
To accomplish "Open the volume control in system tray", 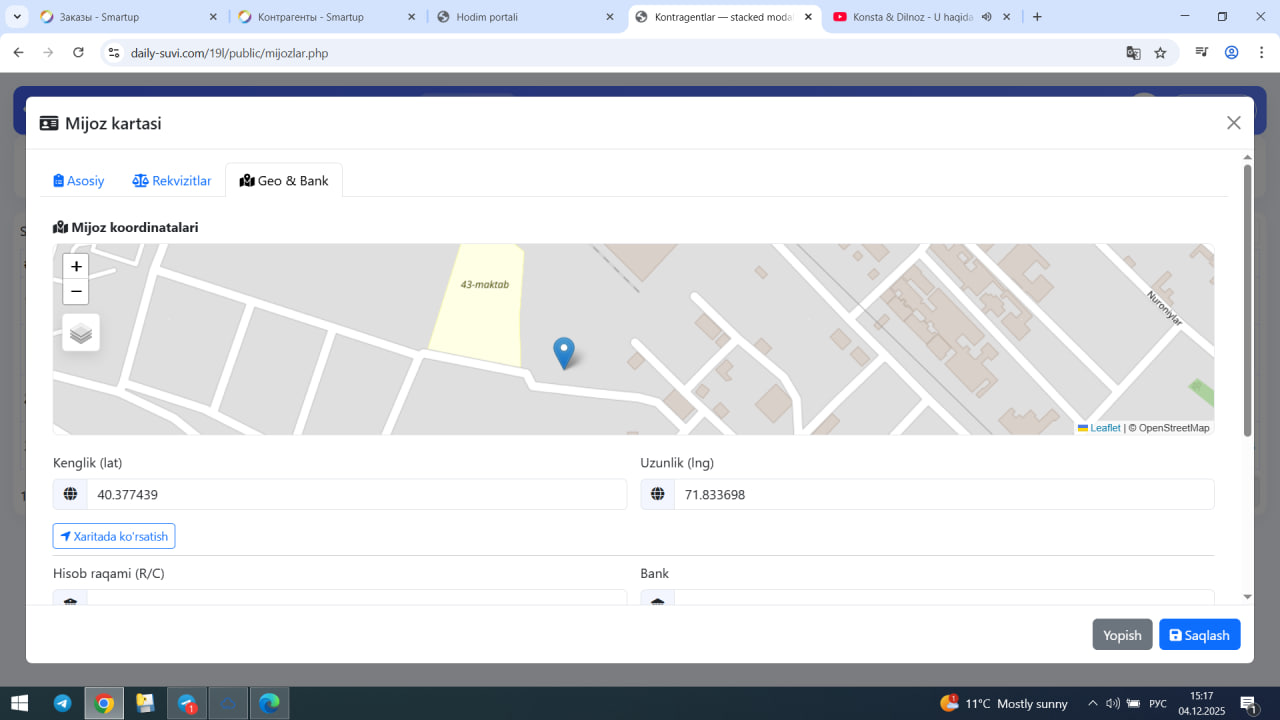I will pos(1112,703).
